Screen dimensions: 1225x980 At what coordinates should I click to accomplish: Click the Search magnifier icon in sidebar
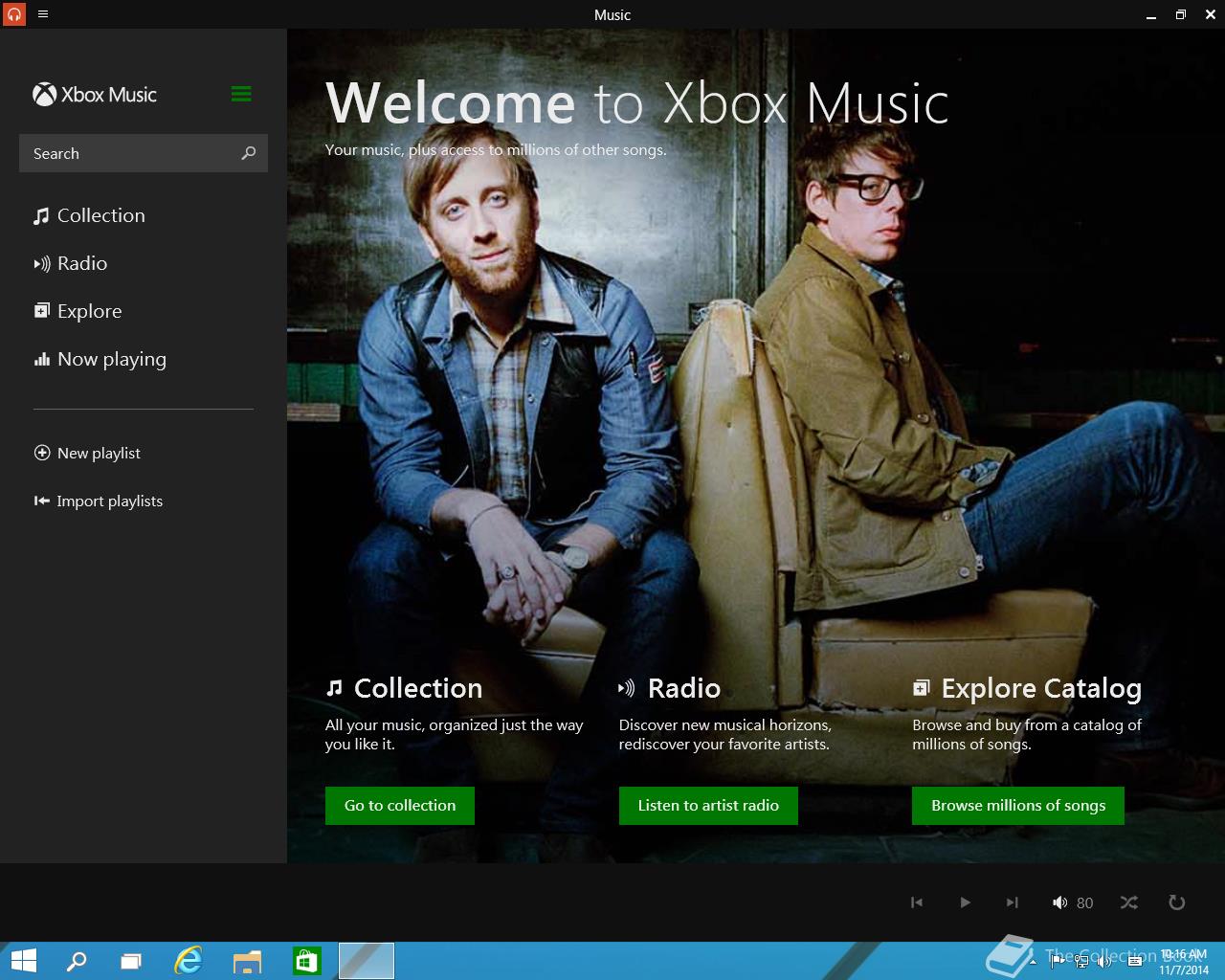(x=249, y=153)
